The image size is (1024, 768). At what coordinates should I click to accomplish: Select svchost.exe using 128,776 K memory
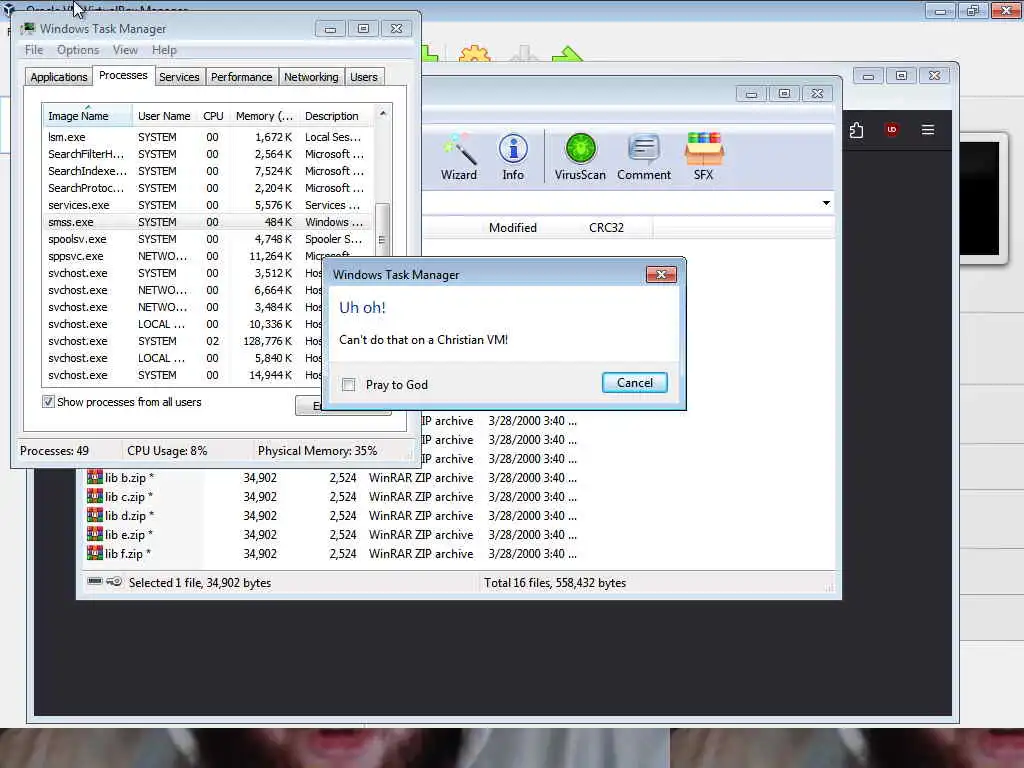[183, 341]
